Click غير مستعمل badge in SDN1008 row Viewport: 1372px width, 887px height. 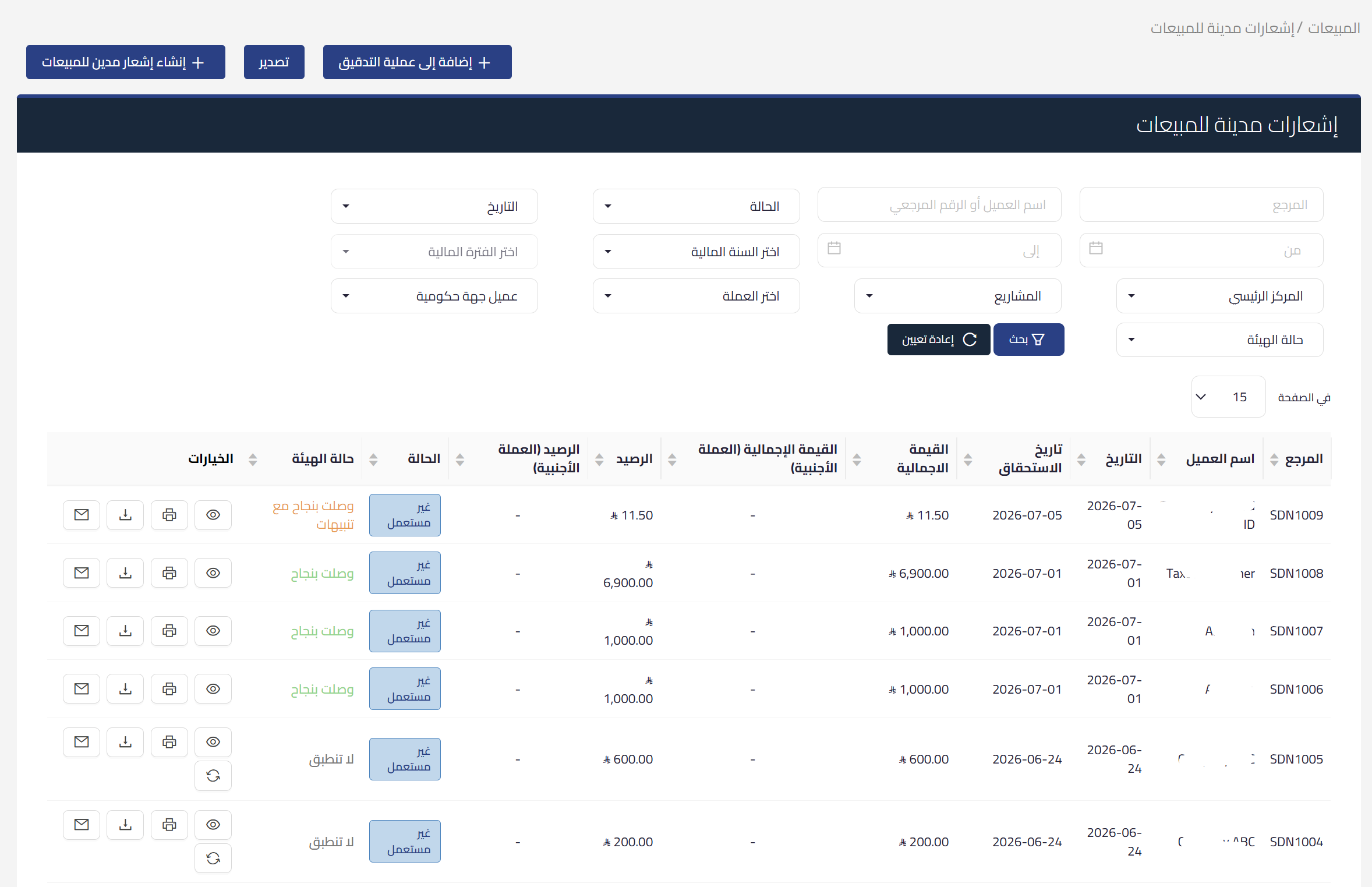[x=405, y=573]
